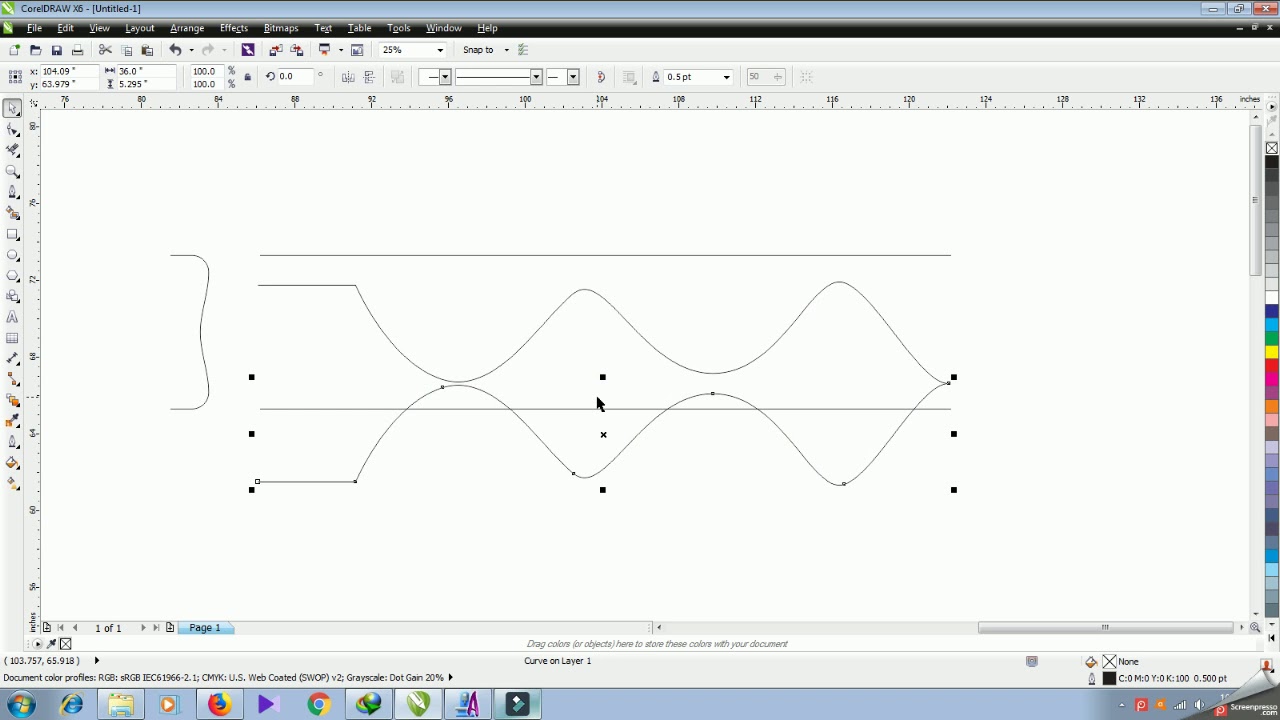Open the Effects menu

[234, 28]
